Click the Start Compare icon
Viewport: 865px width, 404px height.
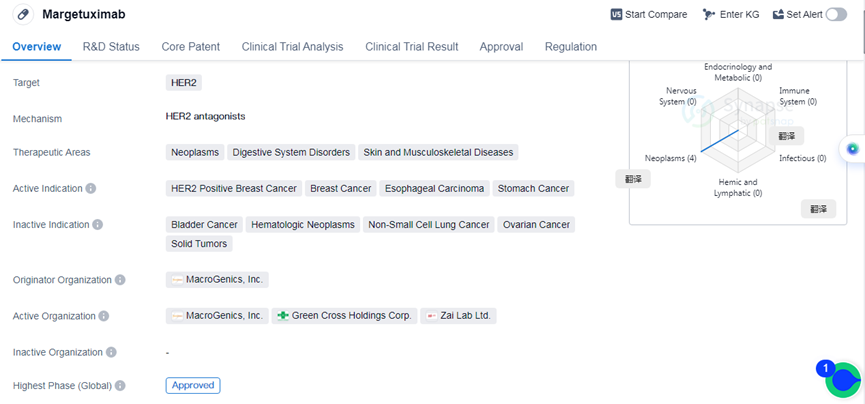coord(616,14)
